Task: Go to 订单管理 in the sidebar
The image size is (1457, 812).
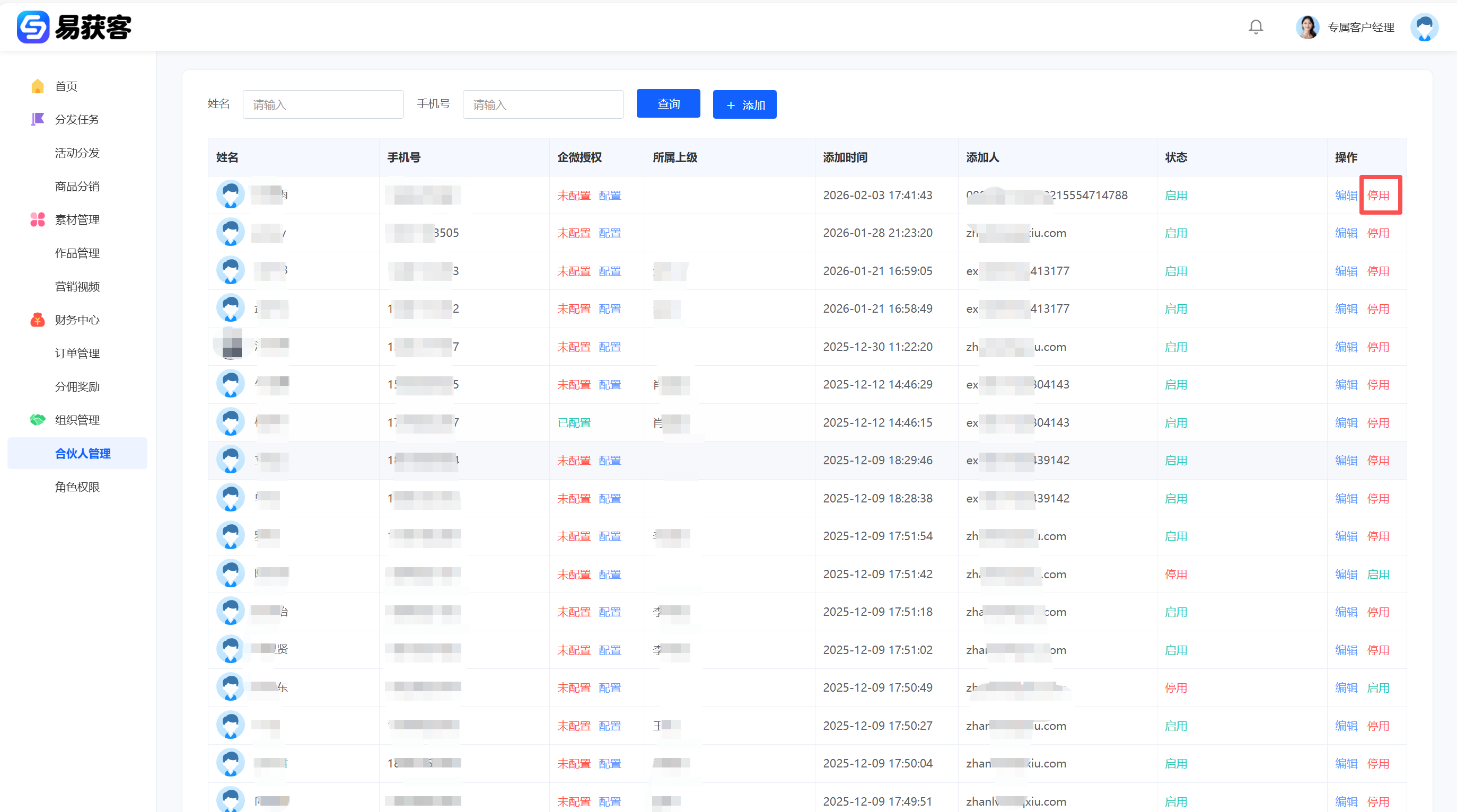Action: click(77, 354)
